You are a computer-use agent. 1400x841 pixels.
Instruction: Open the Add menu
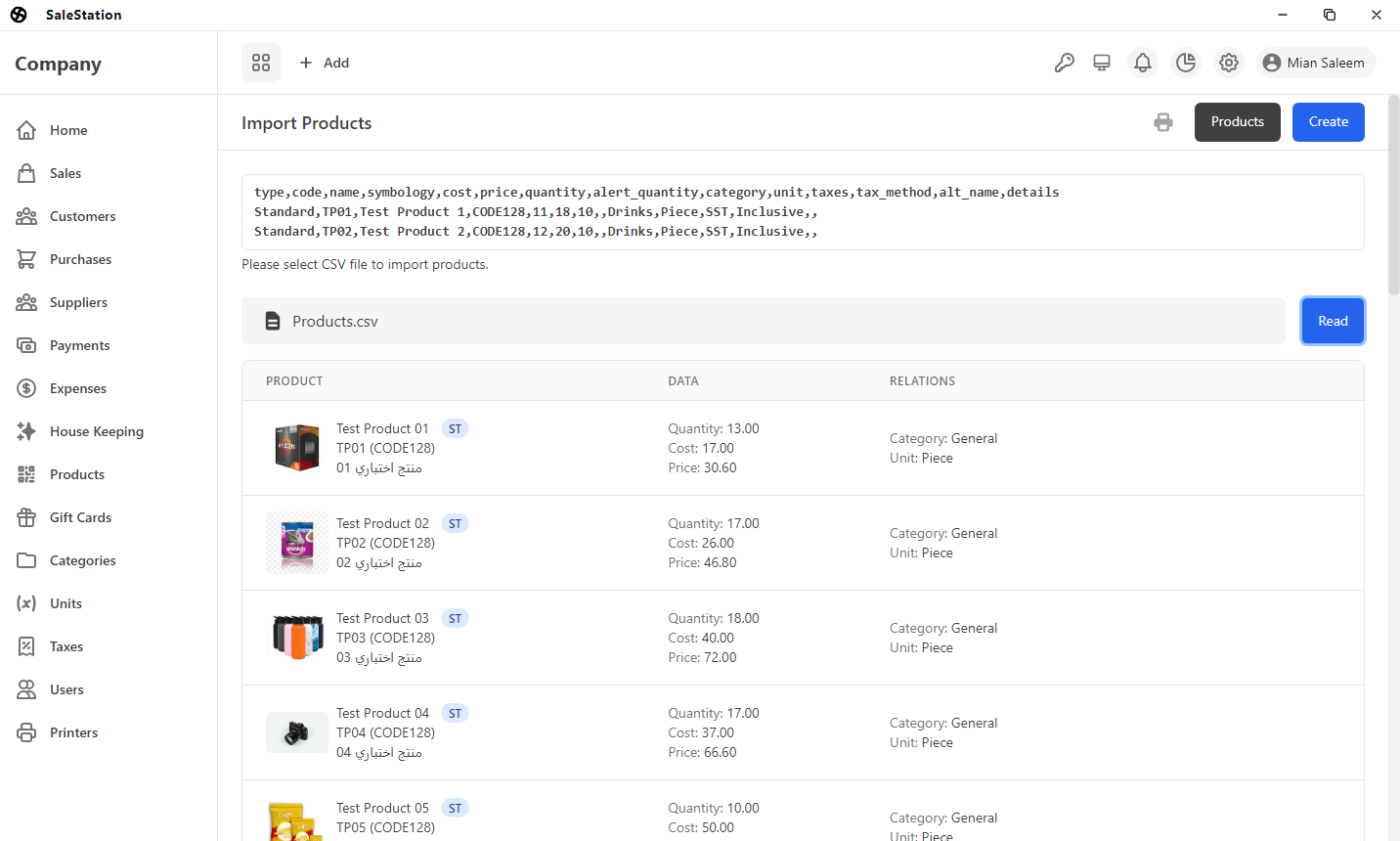coord(325,63)
